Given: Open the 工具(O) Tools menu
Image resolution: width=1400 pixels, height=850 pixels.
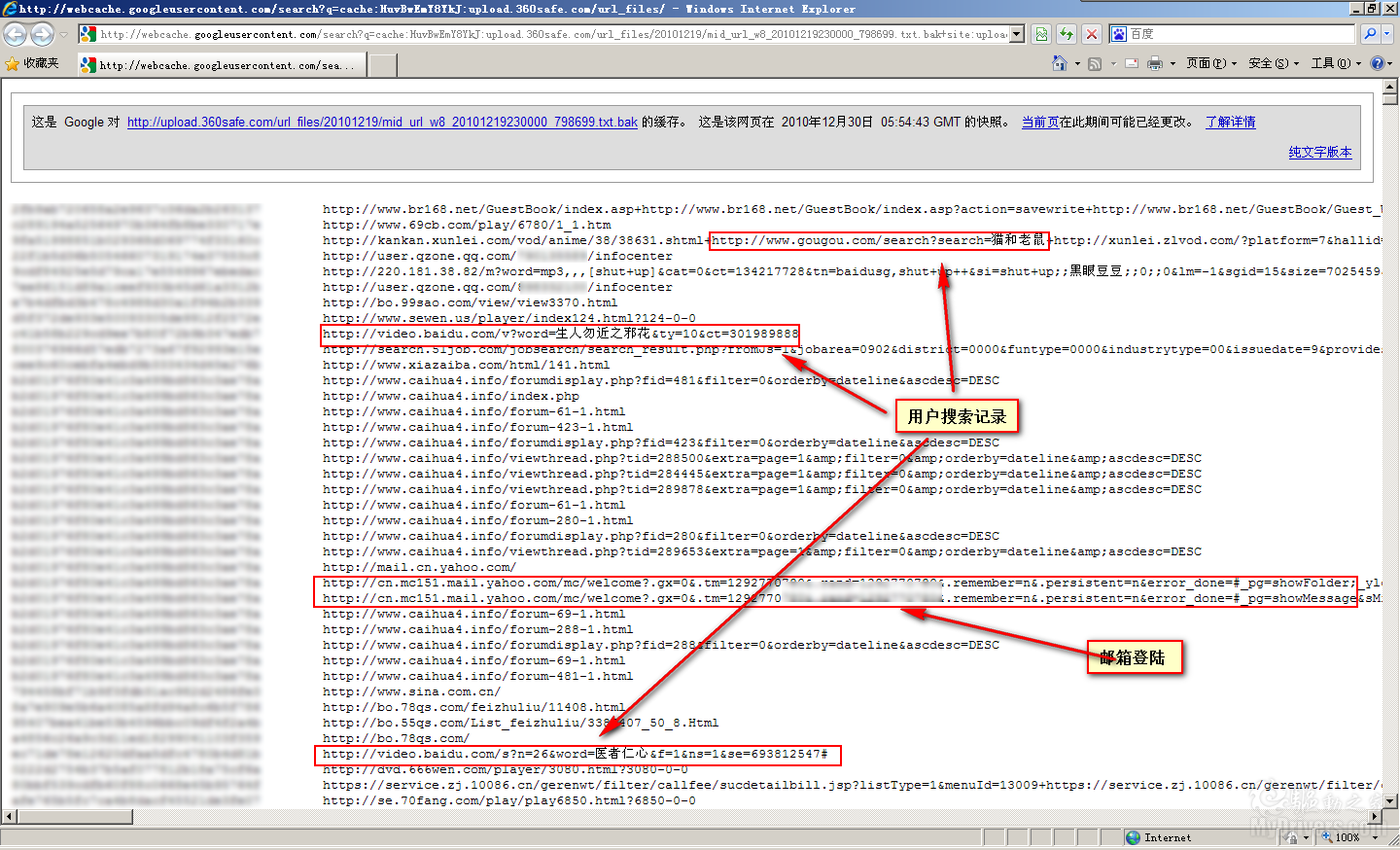Looking at the screenshot, I should [1336, 63].
